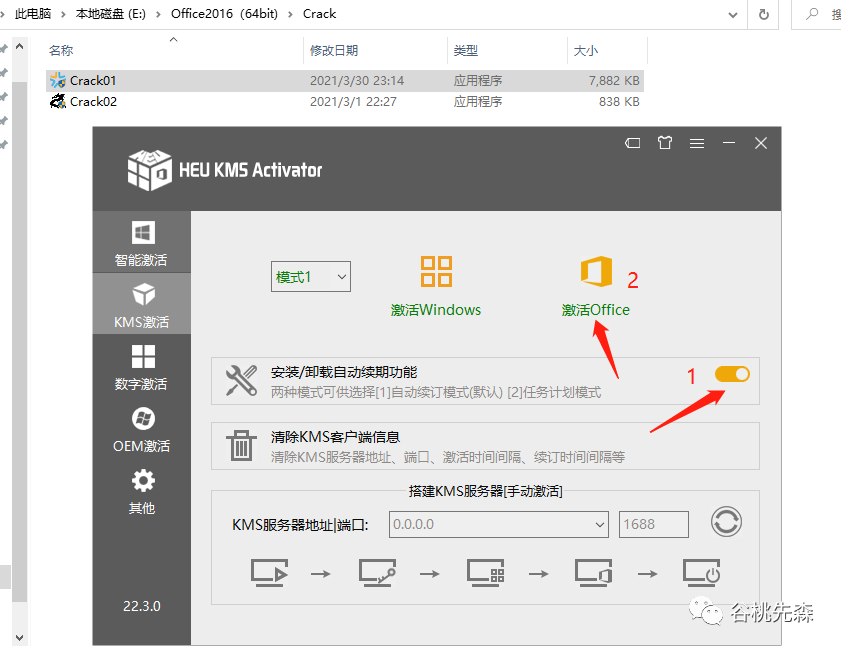This screenshot has width=841, height=650.
Task: Expand the chevron after 本地磁盘 (E:) breadcrumb
Action: [x=158, y=14]
